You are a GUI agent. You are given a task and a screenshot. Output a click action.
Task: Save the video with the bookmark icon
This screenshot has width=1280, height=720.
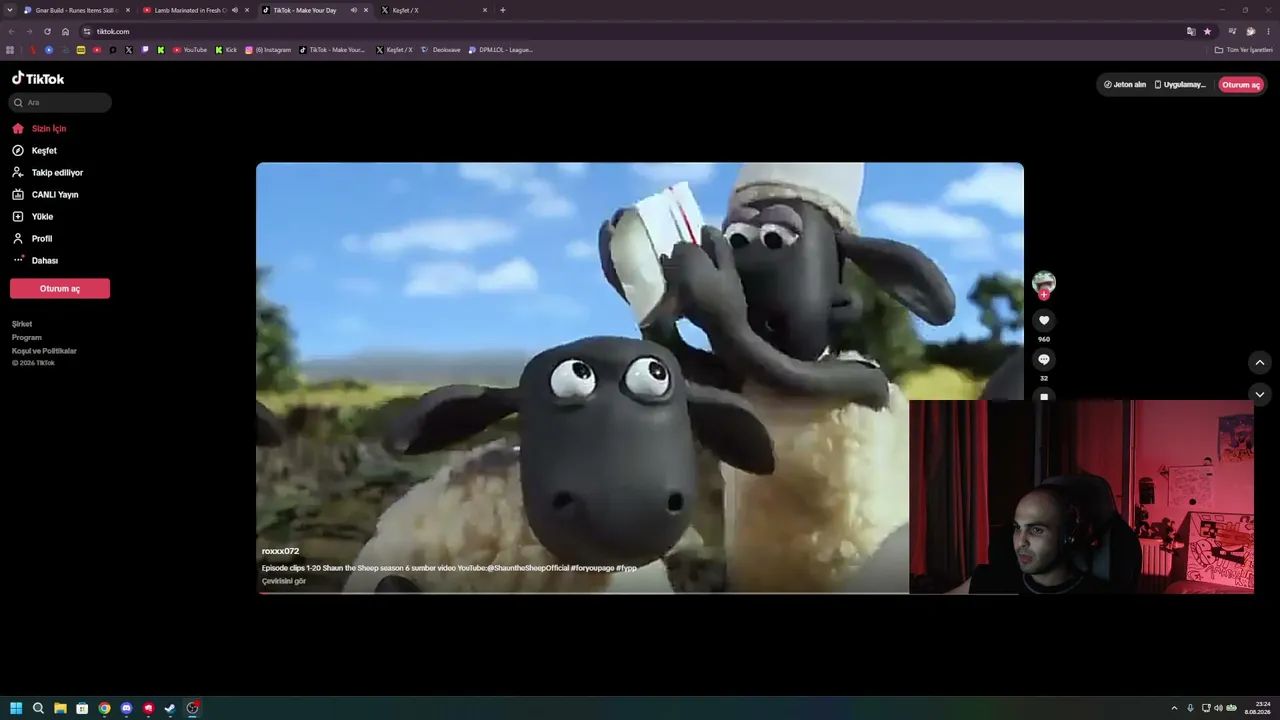click(x=1044, y=396)
